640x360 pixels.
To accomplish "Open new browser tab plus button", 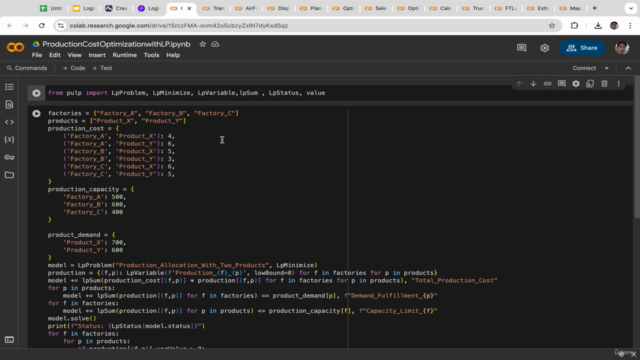I will [x=594, y=8].
